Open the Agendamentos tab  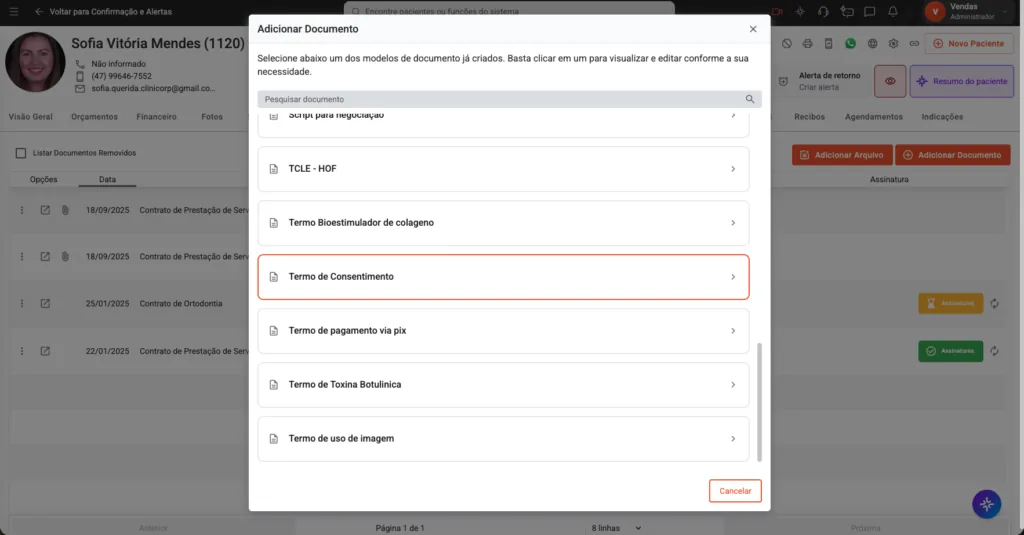tap(874, 117)
